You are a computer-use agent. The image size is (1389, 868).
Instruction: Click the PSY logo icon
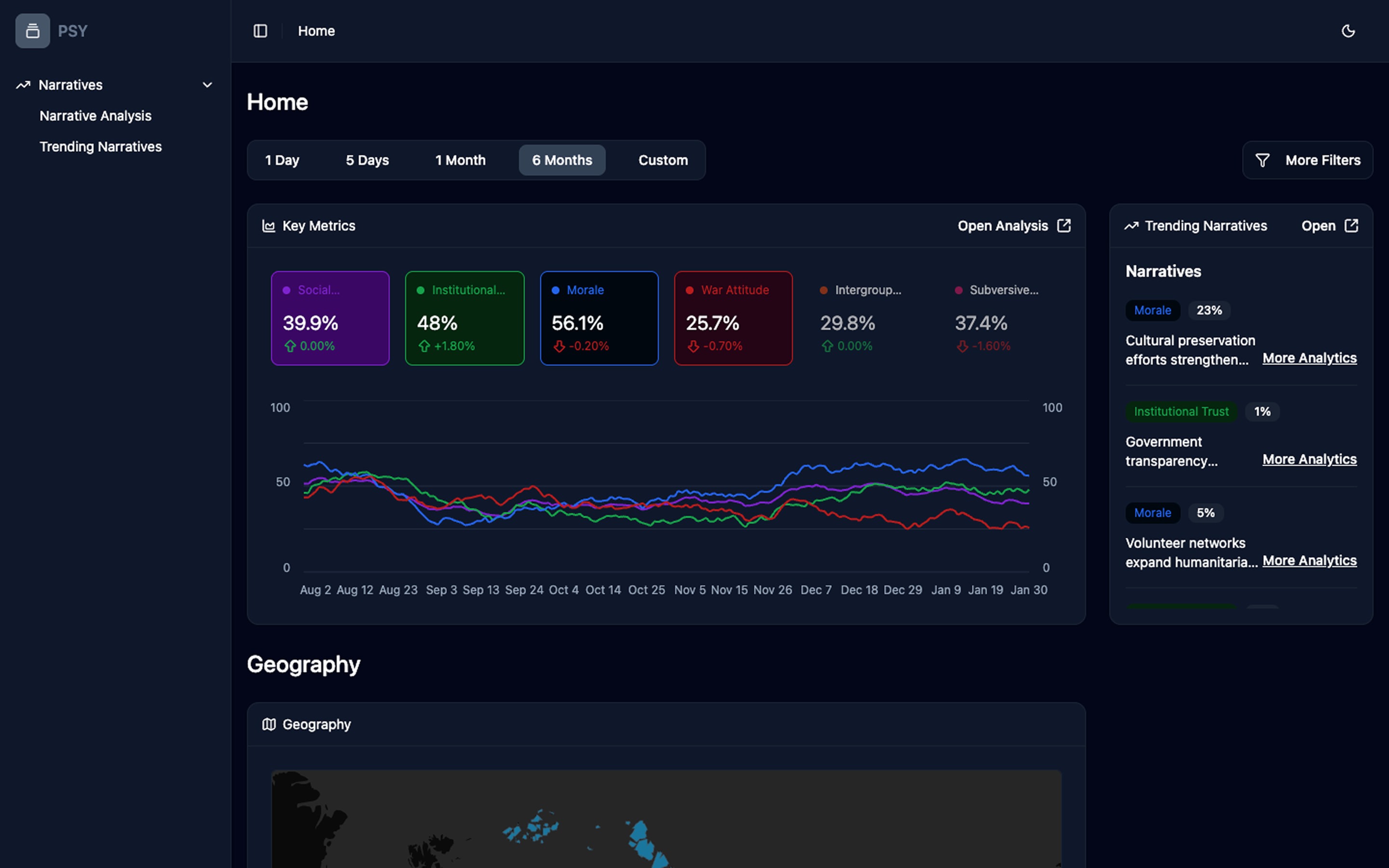click(x=33, y=31)
